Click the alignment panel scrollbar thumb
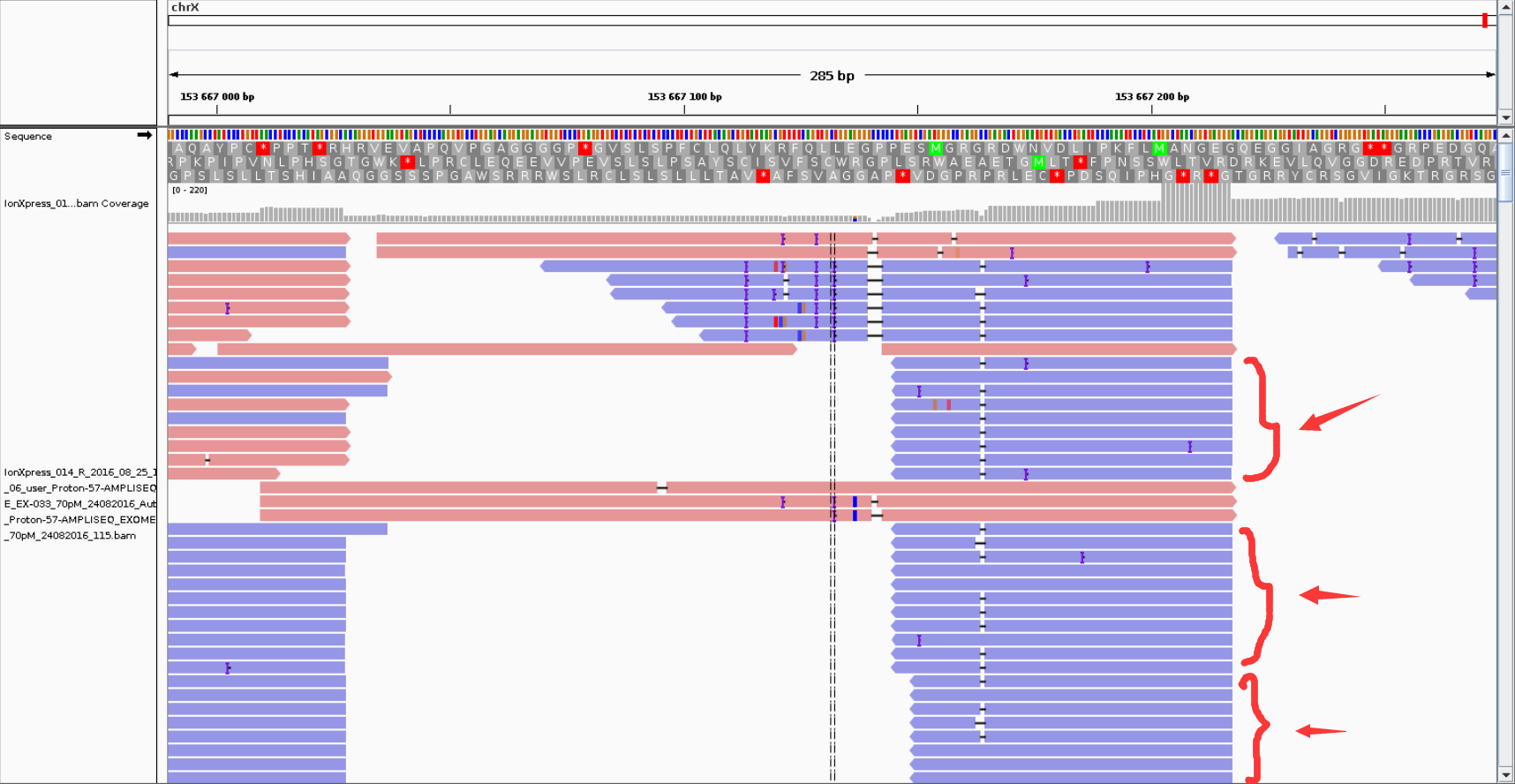 pyautogui.click(x=1506, y=172)
